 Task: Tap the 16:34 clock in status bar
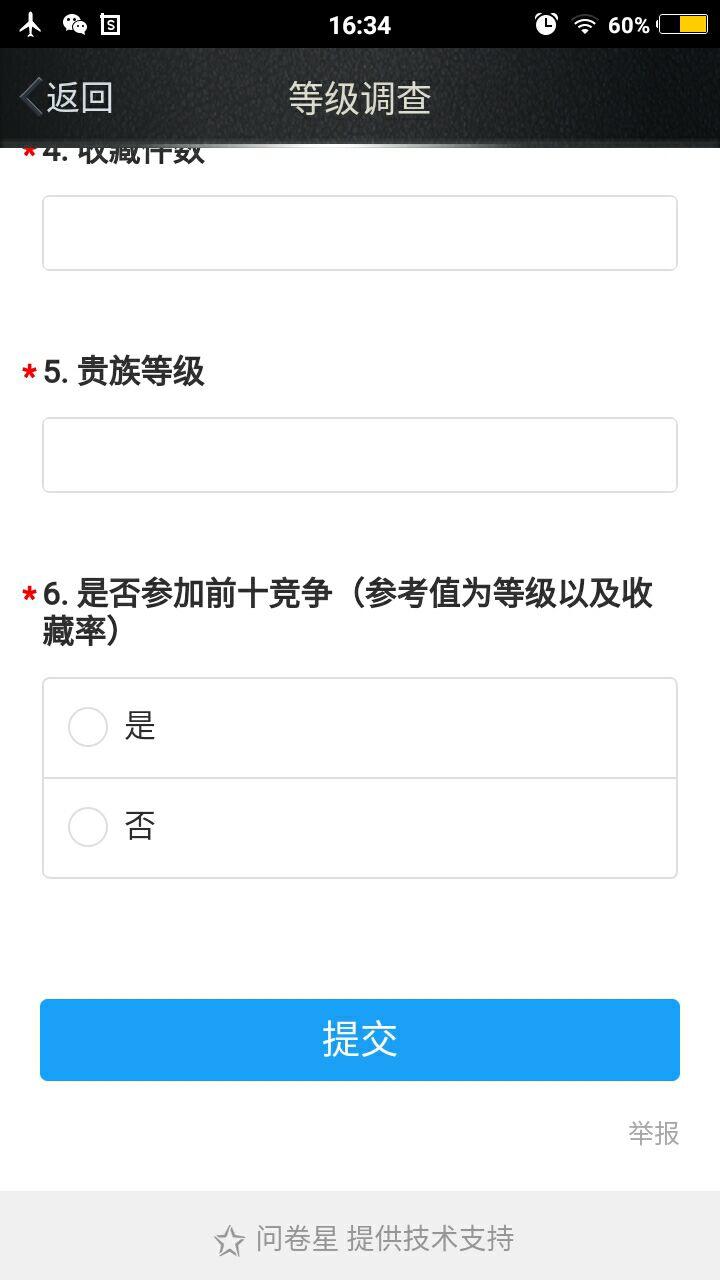click(360, 25)
